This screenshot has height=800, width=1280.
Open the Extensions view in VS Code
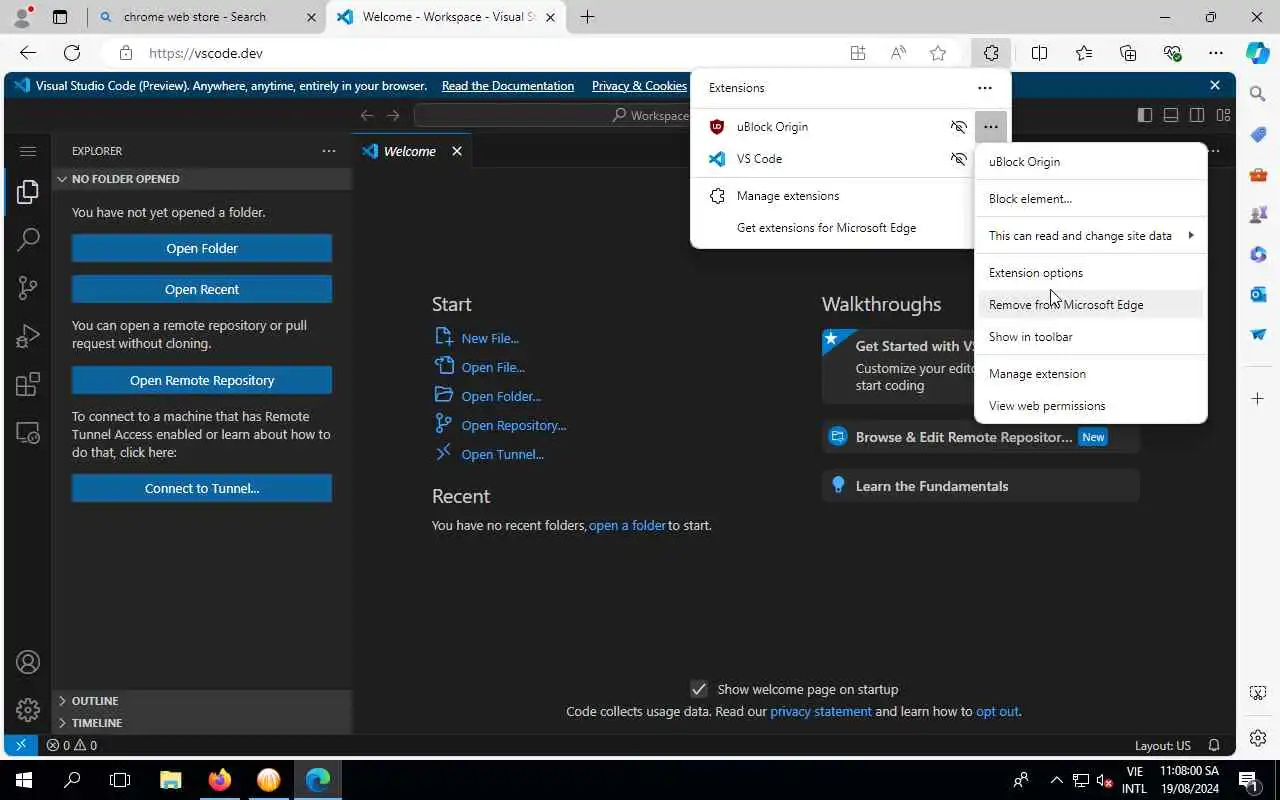28,384
